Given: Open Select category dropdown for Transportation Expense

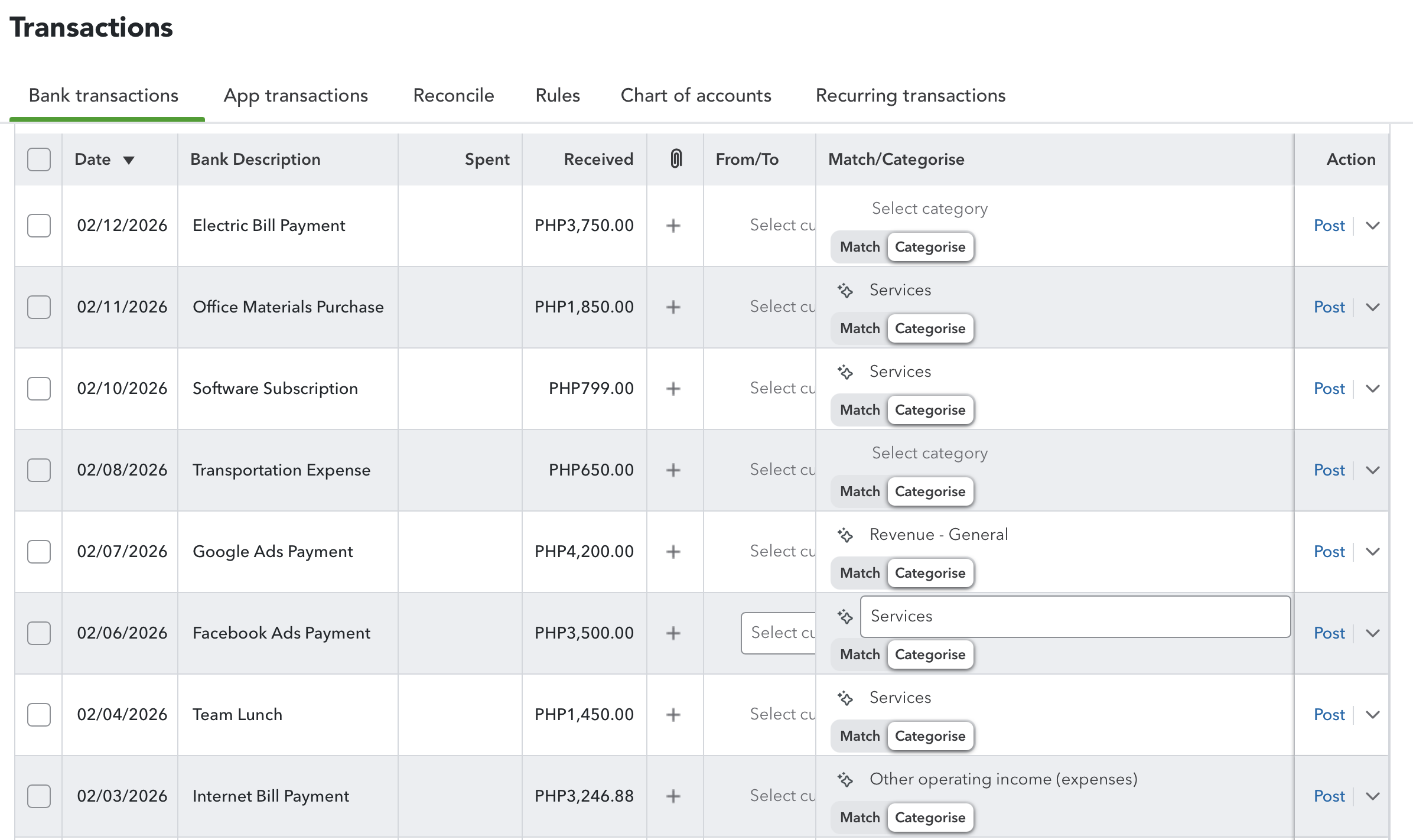Looking at the screenshot, I should coord(929,453).
